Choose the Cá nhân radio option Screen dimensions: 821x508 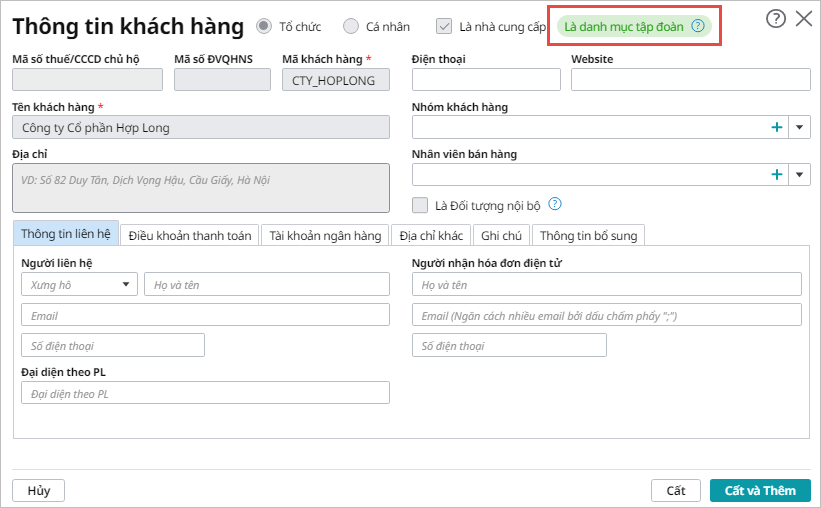tap(351, 26)
